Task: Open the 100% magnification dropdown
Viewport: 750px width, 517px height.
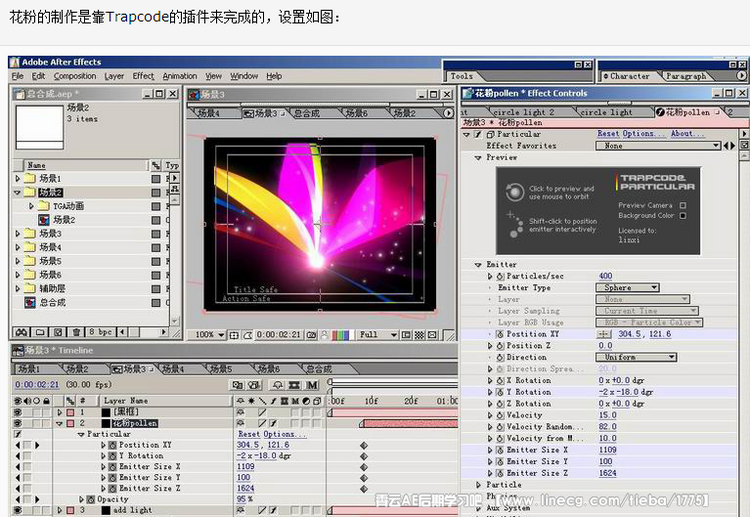Action: [x=210, y=335]
